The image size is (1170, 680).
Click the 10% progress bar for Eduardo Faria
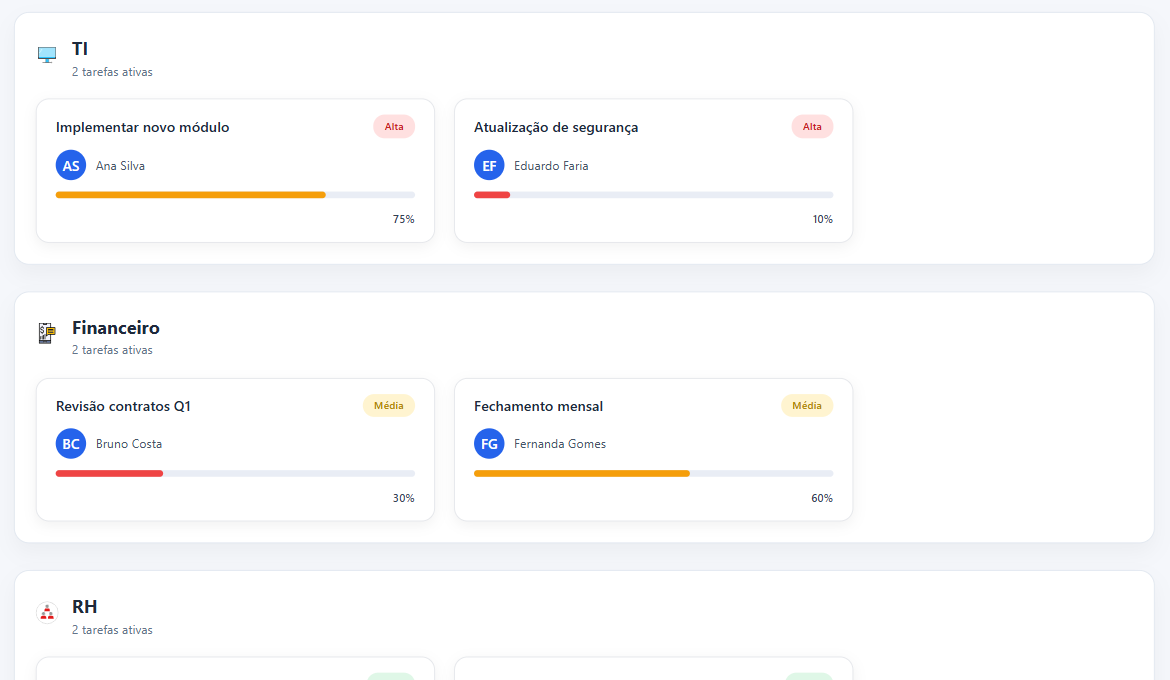tap(653, 194)
